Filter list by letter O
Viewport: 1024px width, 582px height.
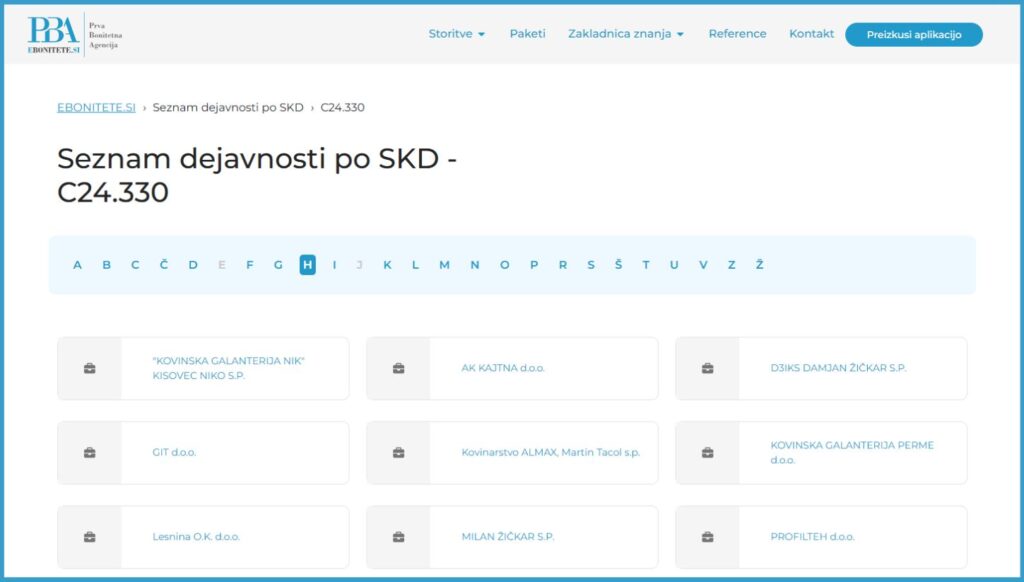[x=505, y=265]
